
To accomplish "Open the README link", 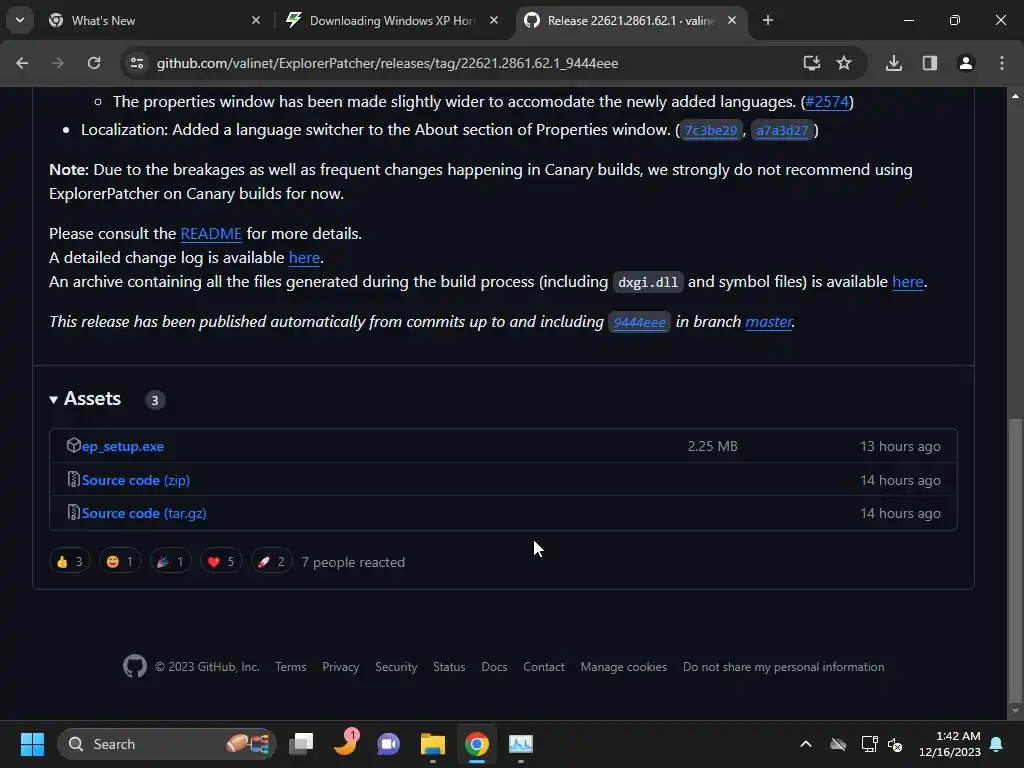I will [211, 233].
